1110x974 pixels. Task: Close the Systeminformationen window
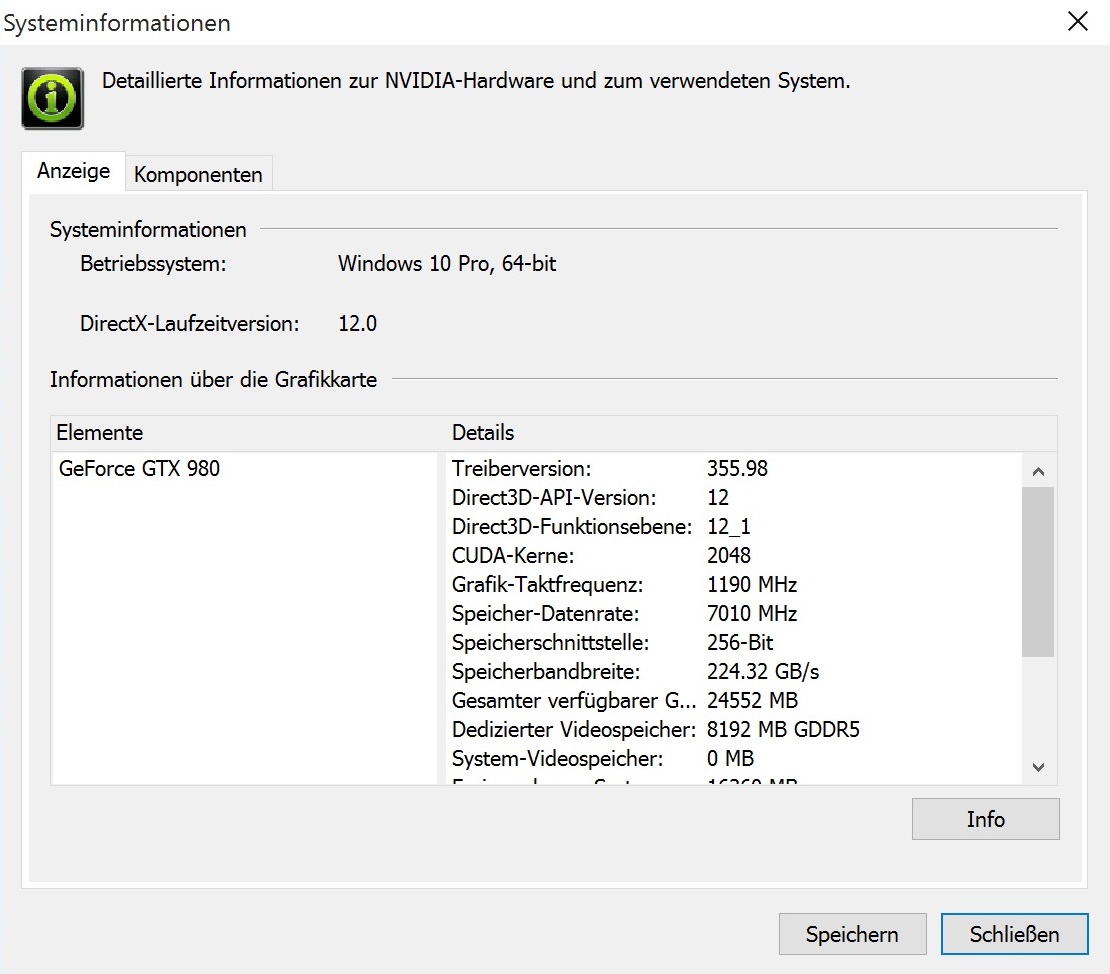click(x=1078, y=22)
